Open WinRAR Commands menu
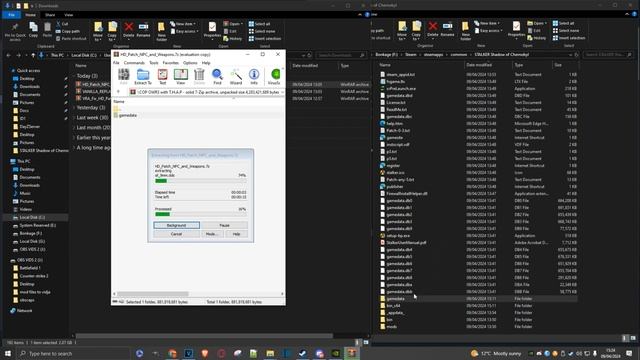 pos(134,63)
